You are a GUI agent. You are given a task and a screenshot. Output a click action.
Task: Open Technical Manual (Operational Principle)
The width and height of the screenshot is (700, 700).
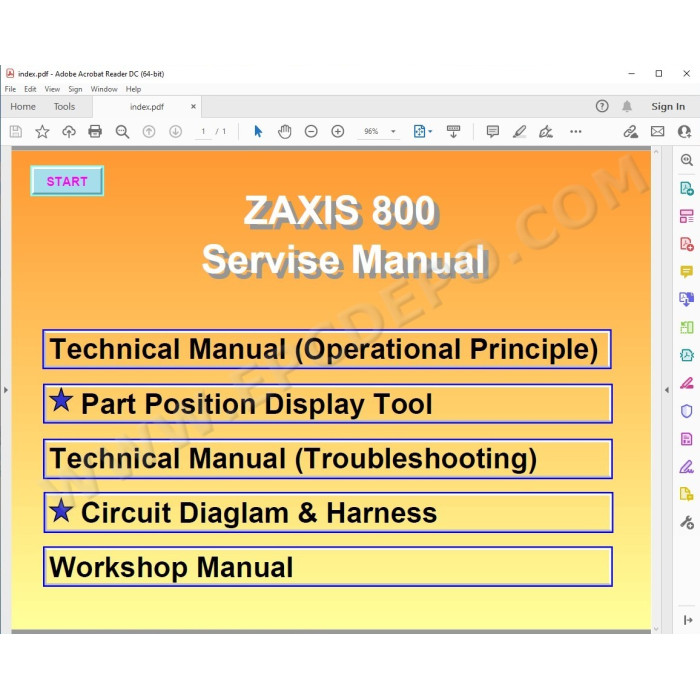(x=327, y=349)
